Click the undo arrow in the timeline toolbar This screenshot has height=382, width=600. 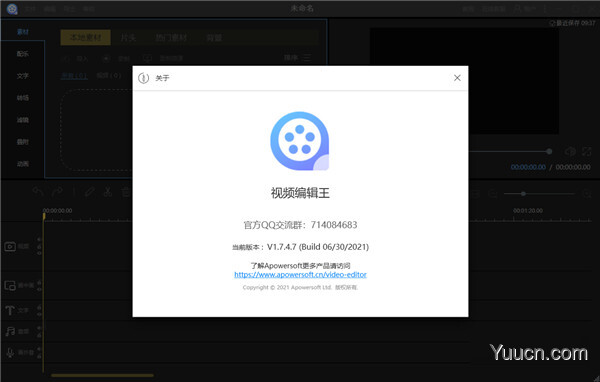point(38,192)
